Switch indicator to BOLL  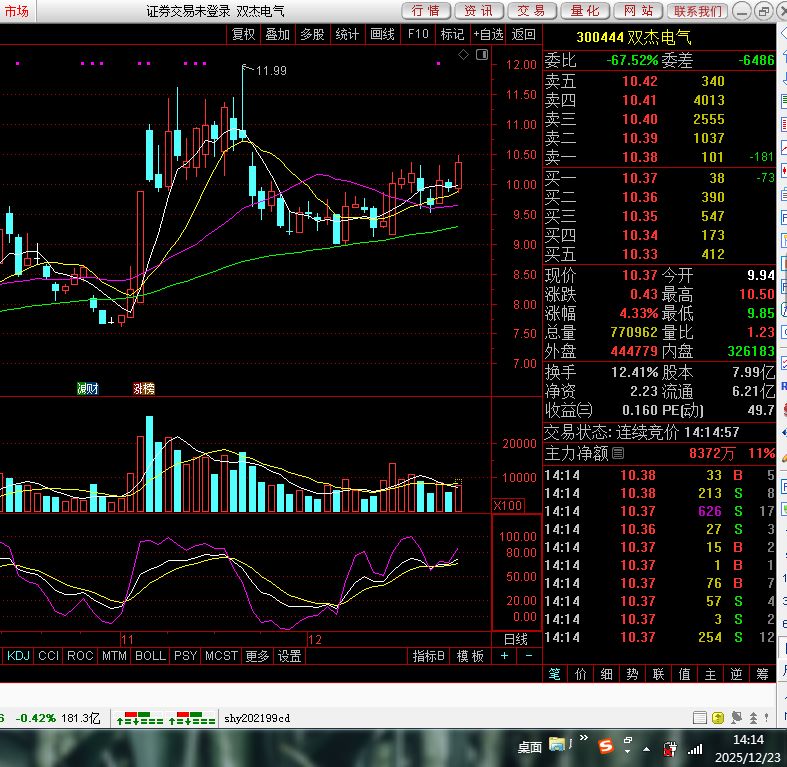[150, 656]
